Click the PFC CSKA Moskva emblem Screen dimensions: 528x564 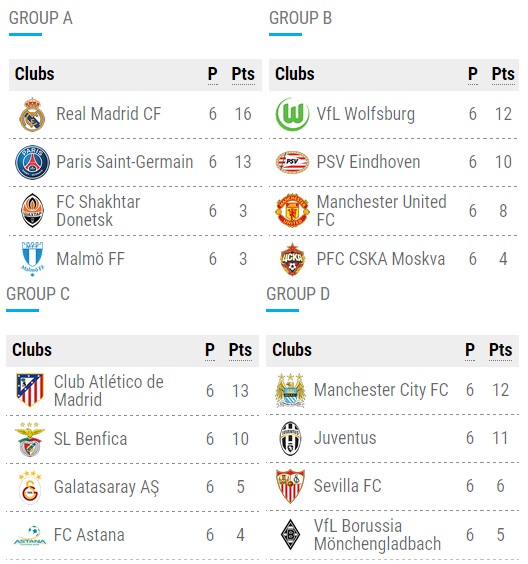click(292, 259)
